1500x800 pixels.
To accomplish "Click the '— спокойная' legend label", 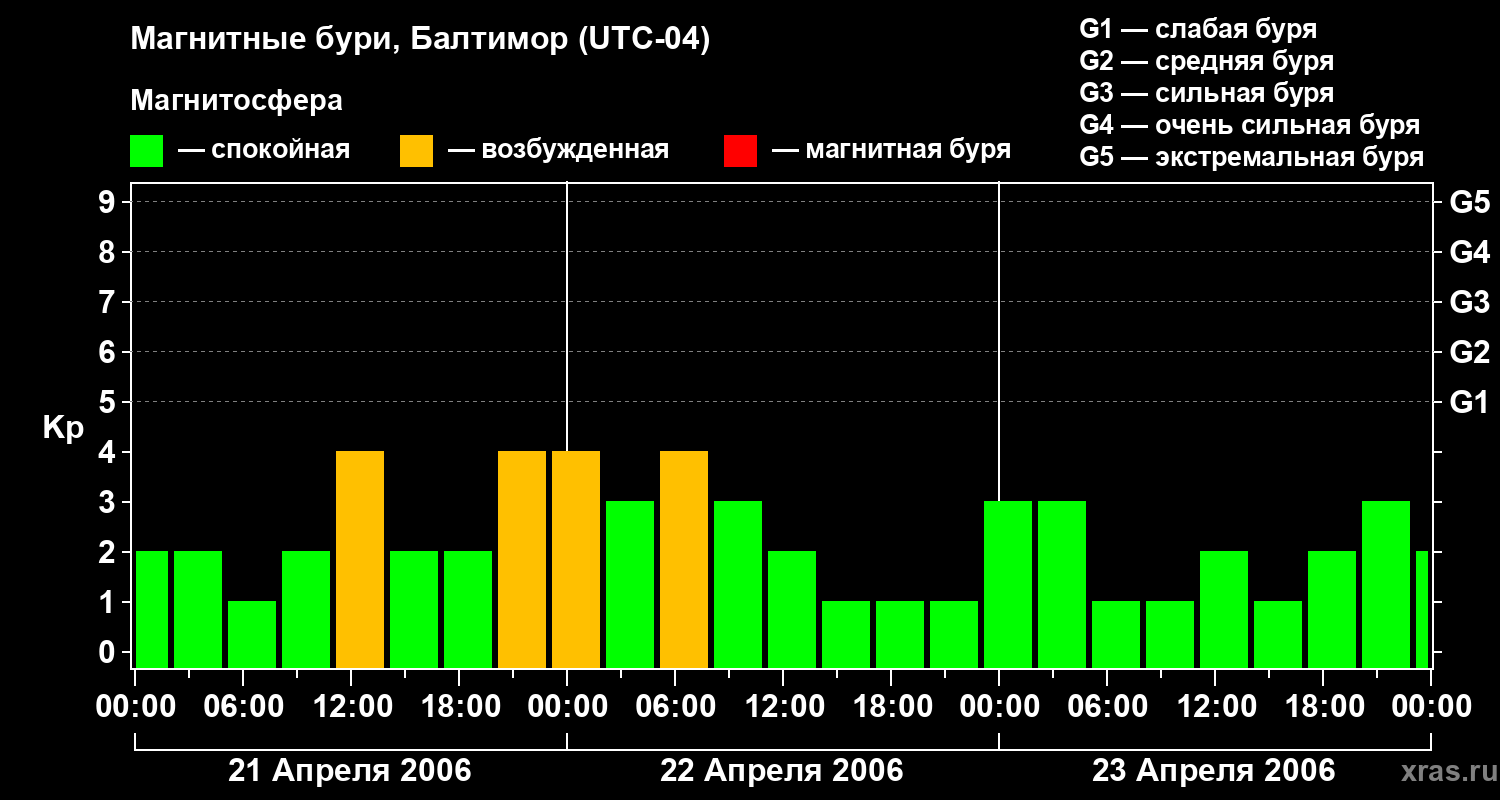I will (x=264, y=151).
